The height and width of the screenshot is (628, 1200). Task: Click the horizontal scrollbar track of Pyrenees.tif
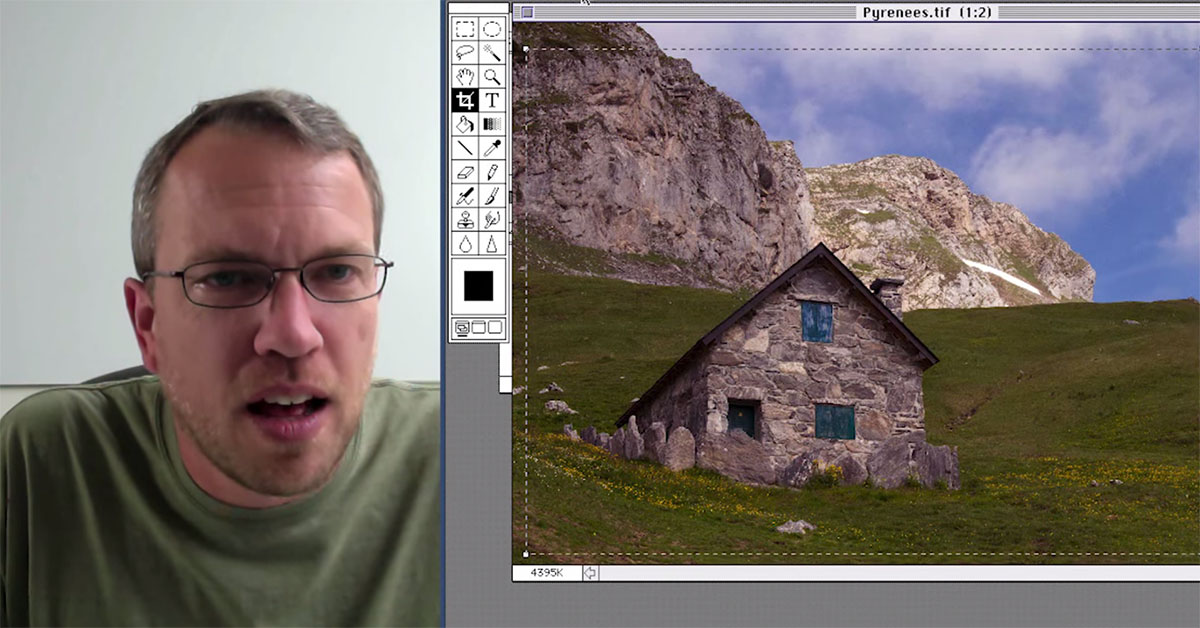[x=899, y=573]
